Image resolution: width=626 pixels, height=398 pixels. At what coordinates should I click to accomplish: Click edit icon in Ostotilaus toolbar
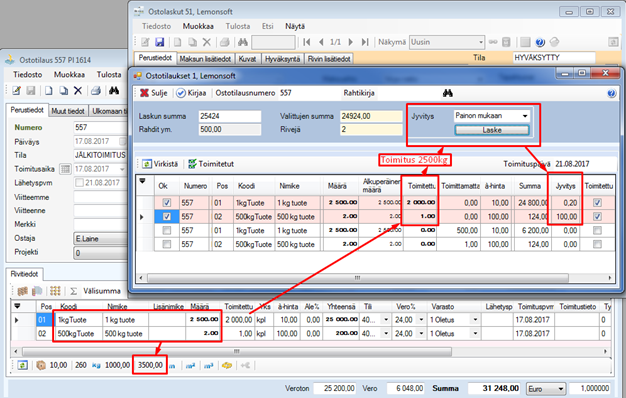coord(16,91)
